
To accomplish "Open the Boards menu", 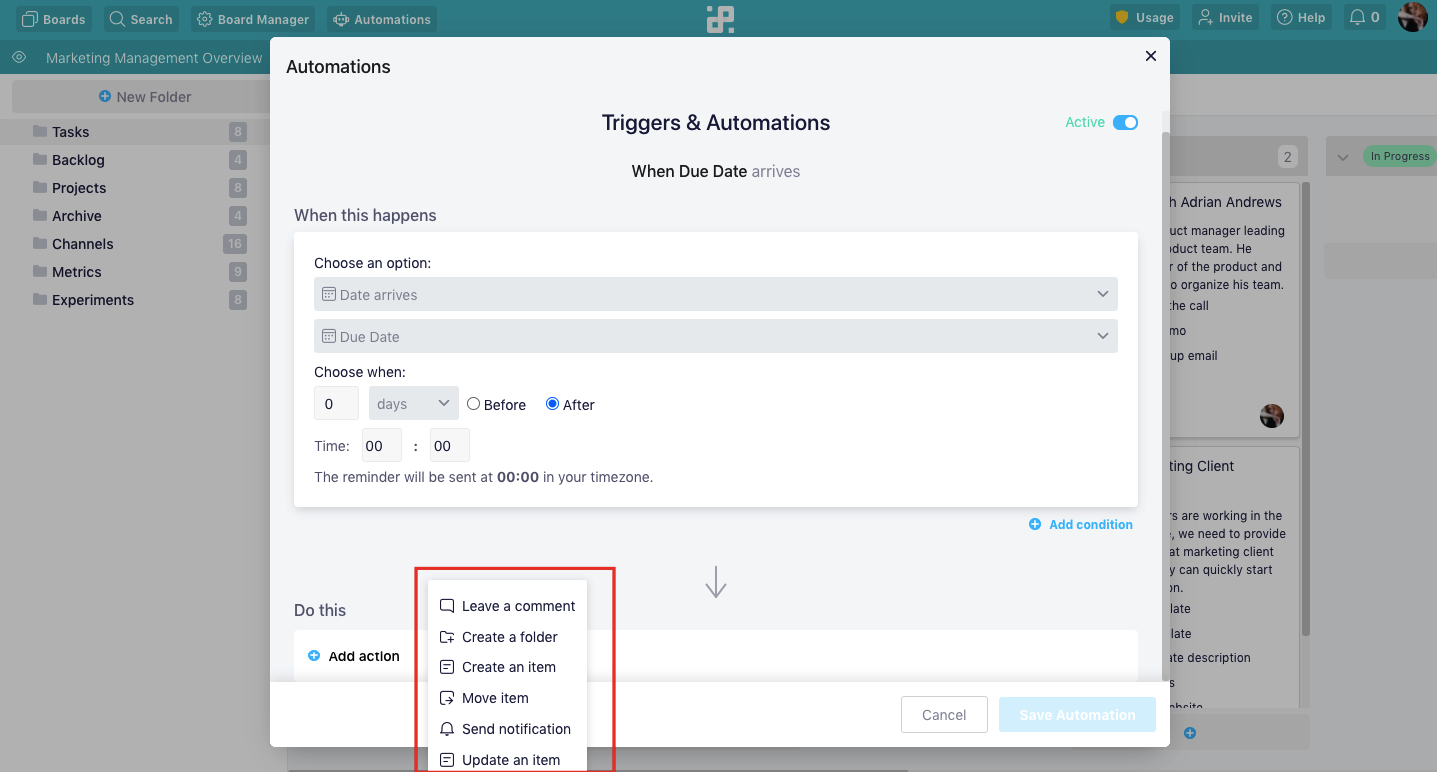I will coord(54,18).
